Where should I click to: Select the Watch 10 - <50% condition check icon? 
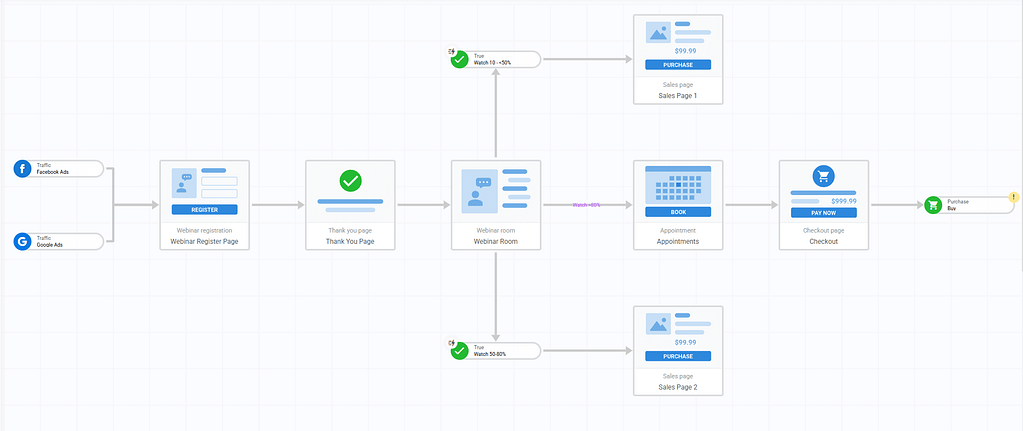point(459,60)
